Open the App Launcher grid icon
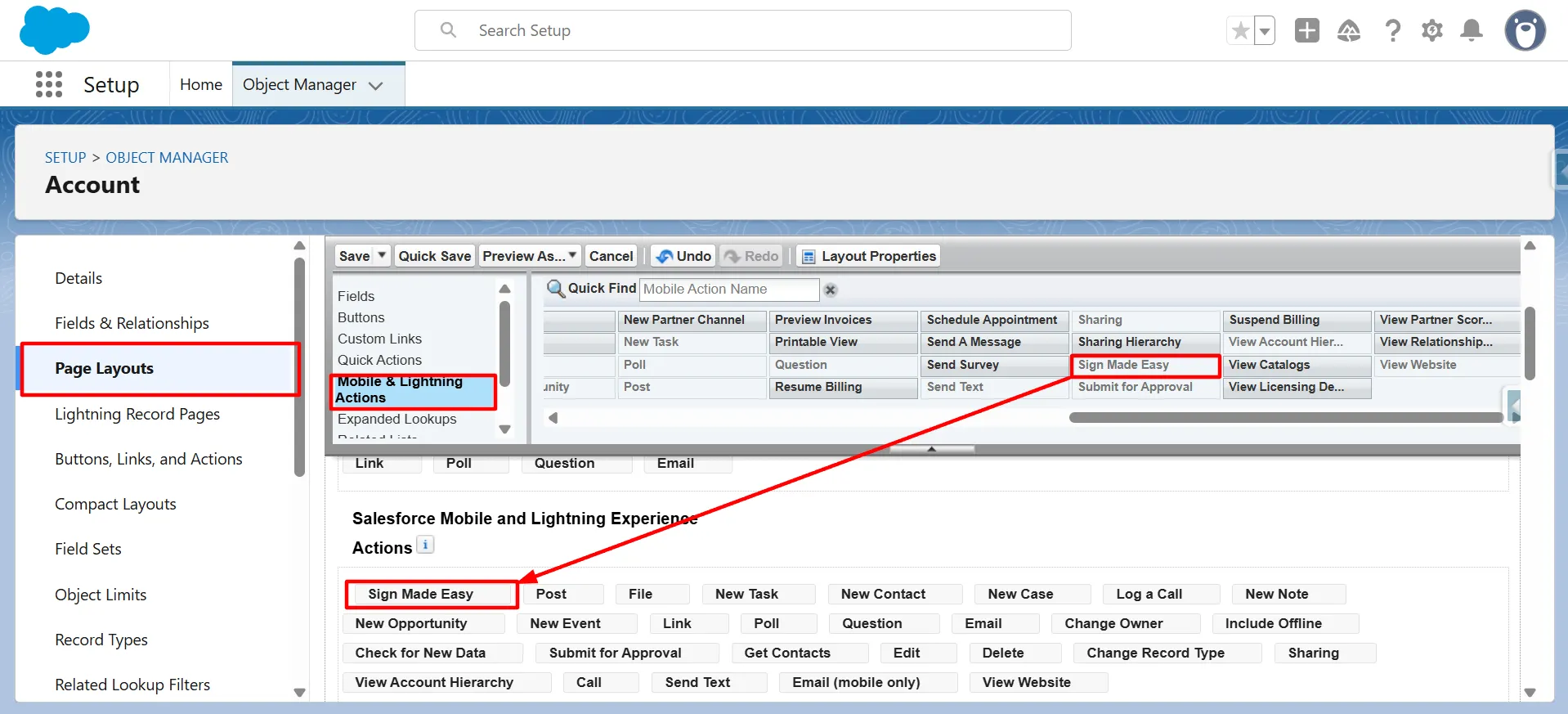The height and width of the screenshot is (714, 1568). 49,84
